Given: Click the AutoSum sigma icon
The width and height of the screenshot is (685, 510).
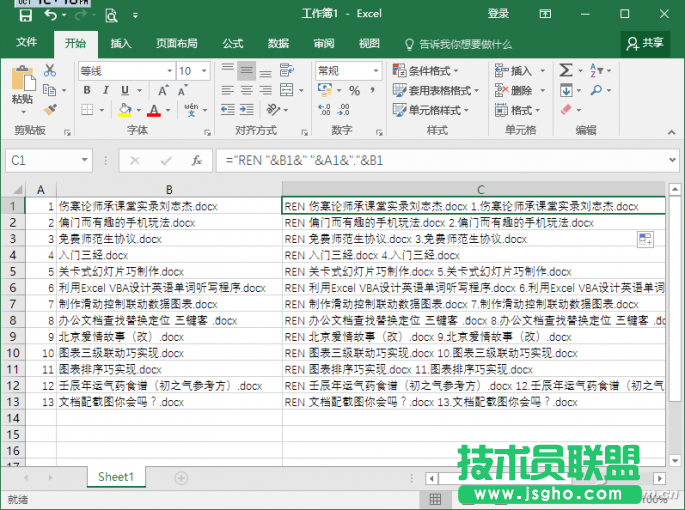Looking at the screenshot, I should (566, 71).
